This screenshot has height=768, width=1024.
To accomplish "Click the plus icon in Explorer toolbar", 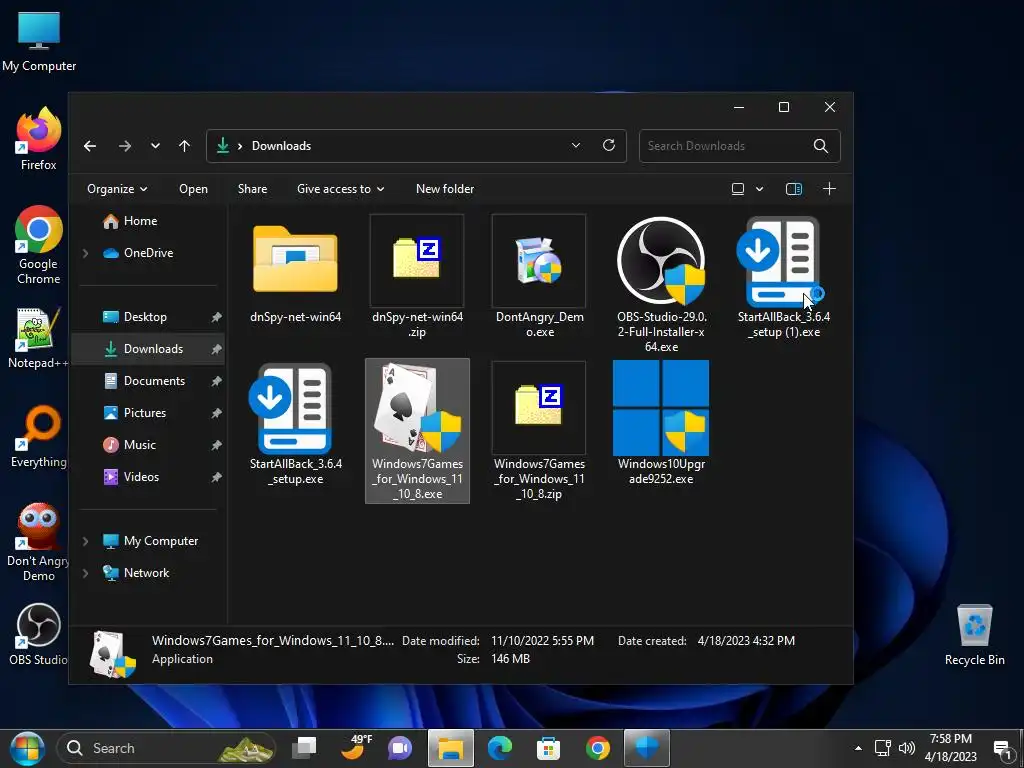I will (829, 189).
